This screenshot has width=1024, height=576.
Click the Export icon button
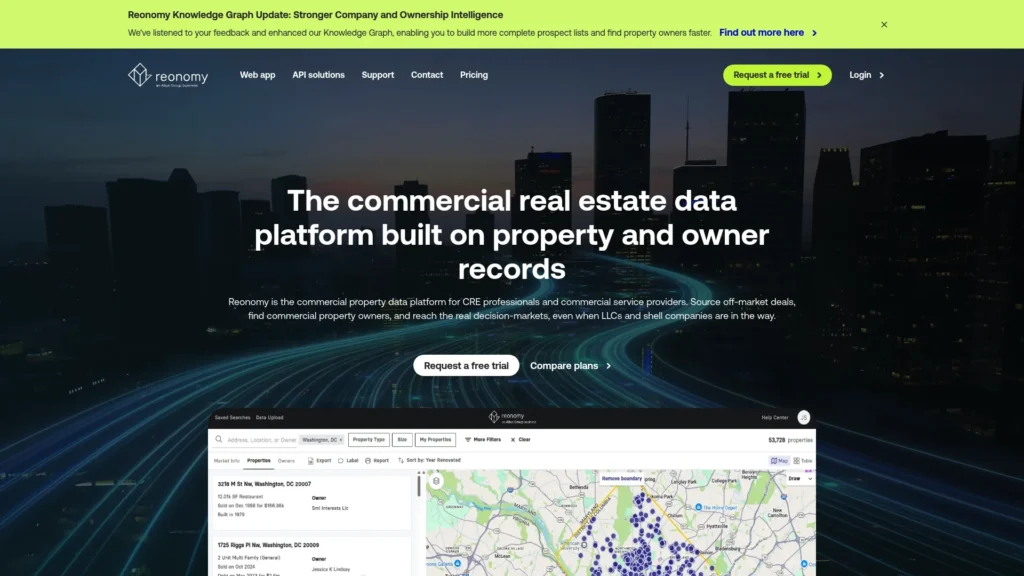[319, 460]
